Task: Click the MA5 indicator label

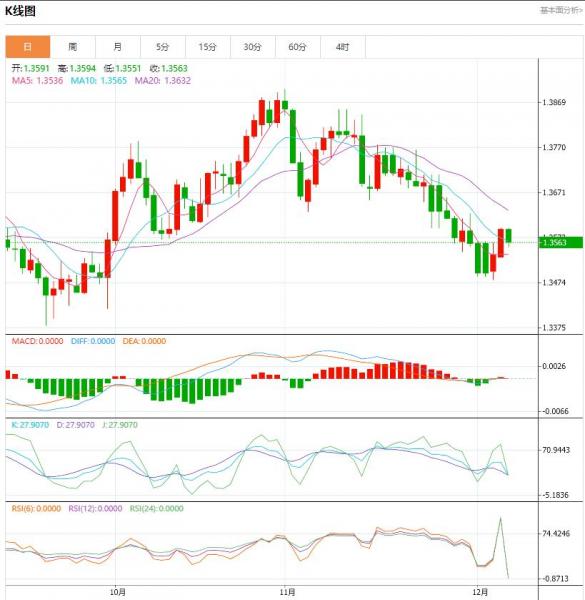Action: pyautogui.click(x=37, y=80)
